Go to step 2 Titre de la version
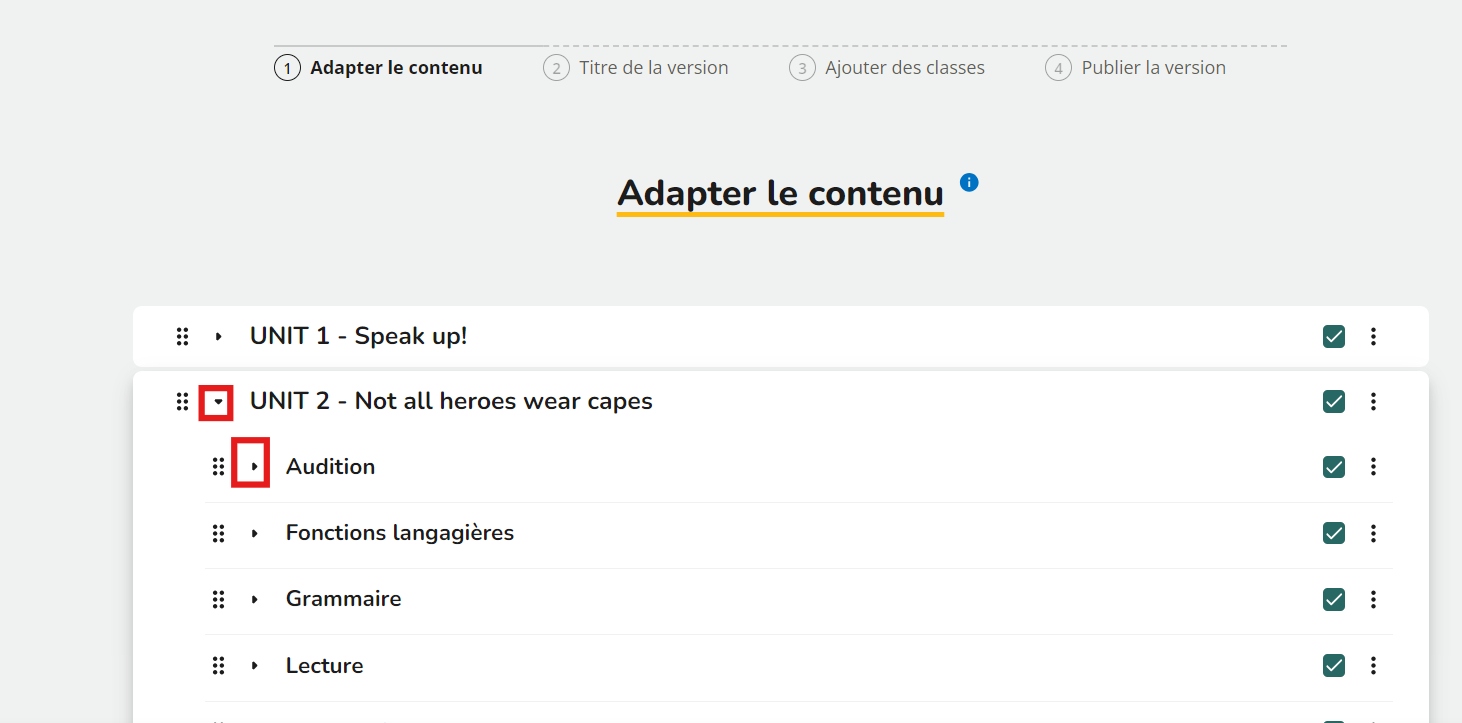 click(636, 68)
